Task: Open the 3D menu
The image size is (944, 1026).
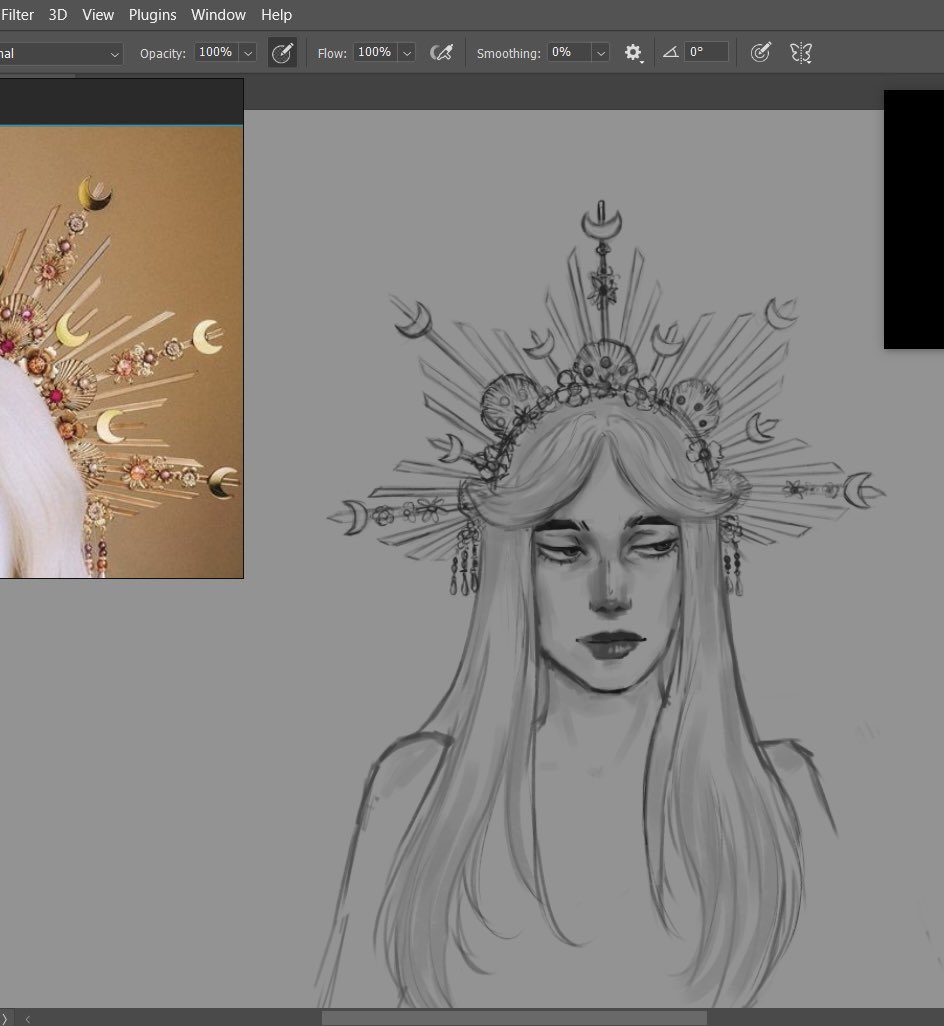Action: click(x=58, y=14)
